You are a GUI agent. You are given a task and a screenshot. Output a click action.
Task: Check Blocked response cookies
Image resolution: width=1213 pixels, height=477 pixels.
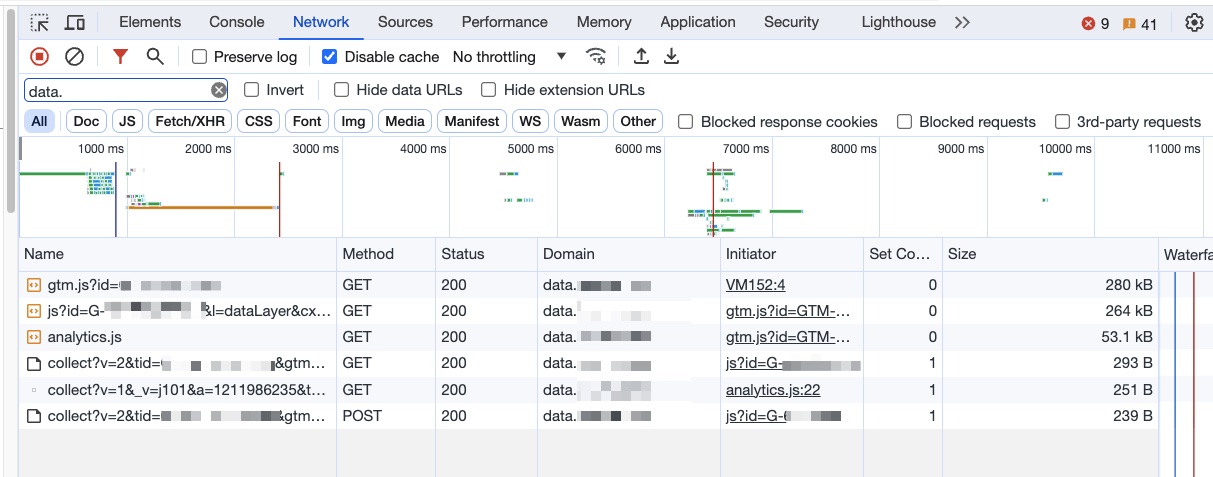tap(686, 122)
